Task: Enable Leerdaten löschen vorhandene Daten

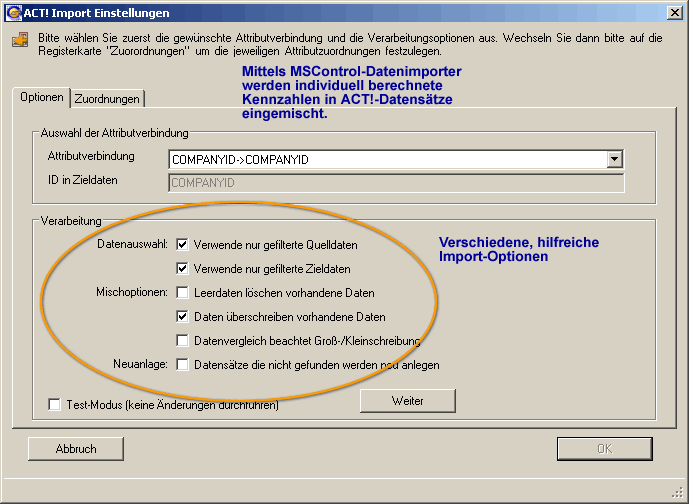Action: [x=182, y=292]
